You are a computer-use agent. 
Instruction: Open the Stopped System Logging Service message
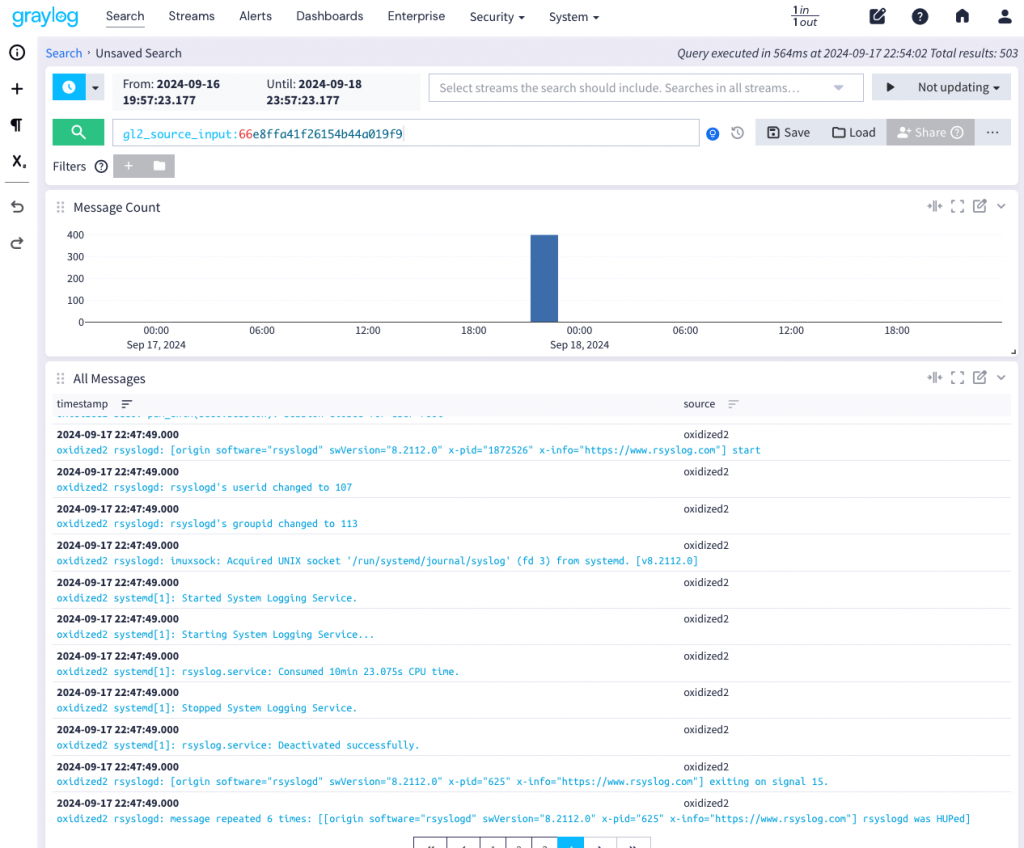click(206, 708)
